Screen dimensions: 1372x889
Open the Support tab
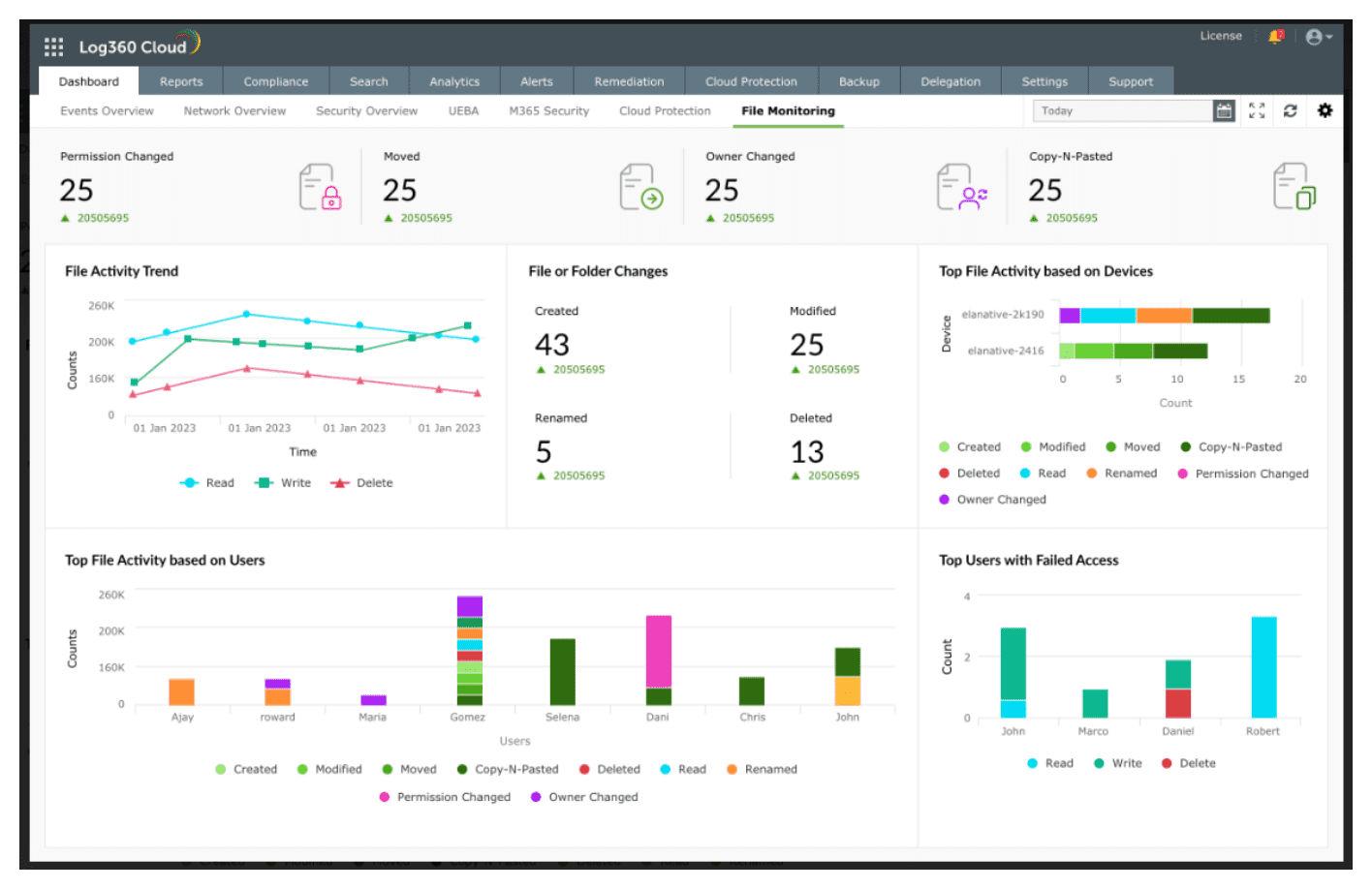point(1131,82)
